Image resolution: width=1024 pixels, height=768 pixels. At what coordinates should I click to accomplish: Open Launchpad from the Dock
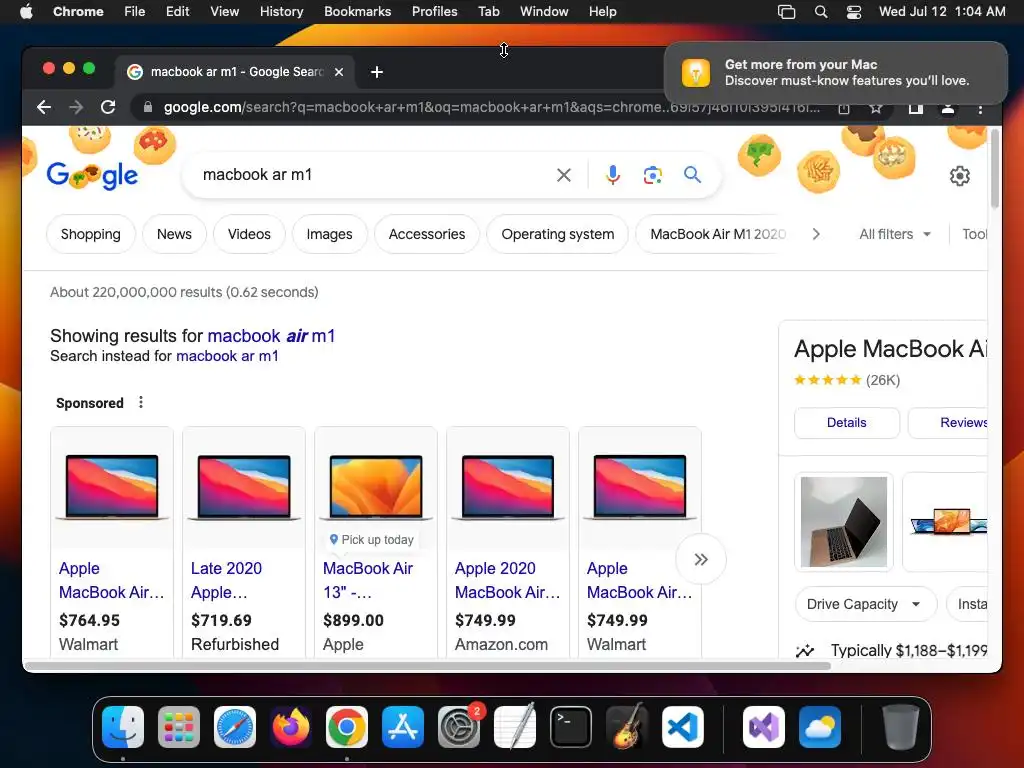pos(179,727)
